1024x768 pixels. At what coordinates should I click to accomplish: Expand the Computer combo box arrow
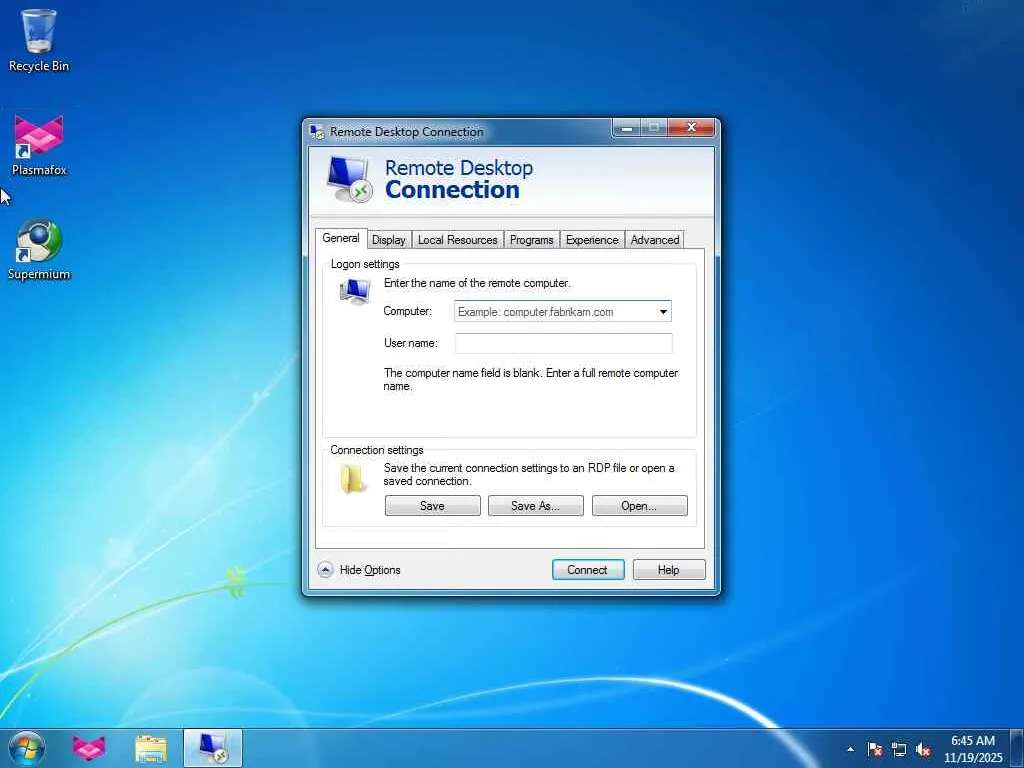[x=663, y=312]
